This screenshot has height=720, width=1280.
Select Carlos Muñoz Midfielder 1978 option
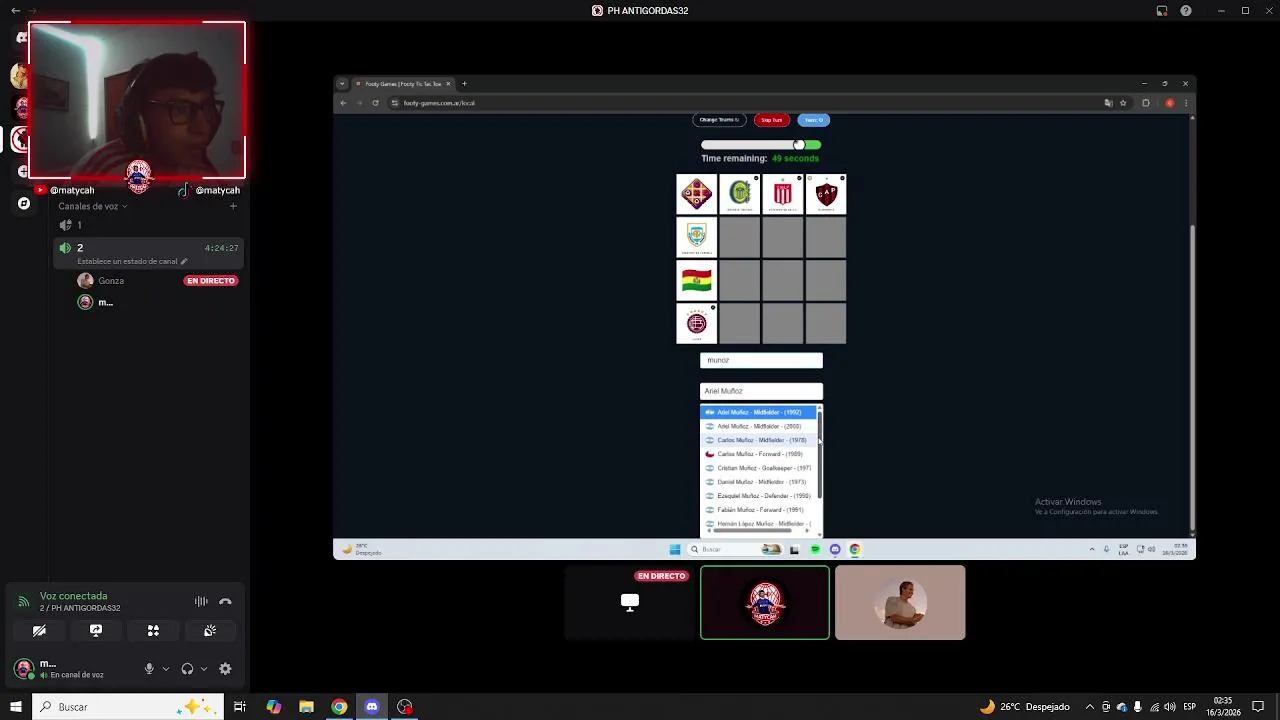758,440
